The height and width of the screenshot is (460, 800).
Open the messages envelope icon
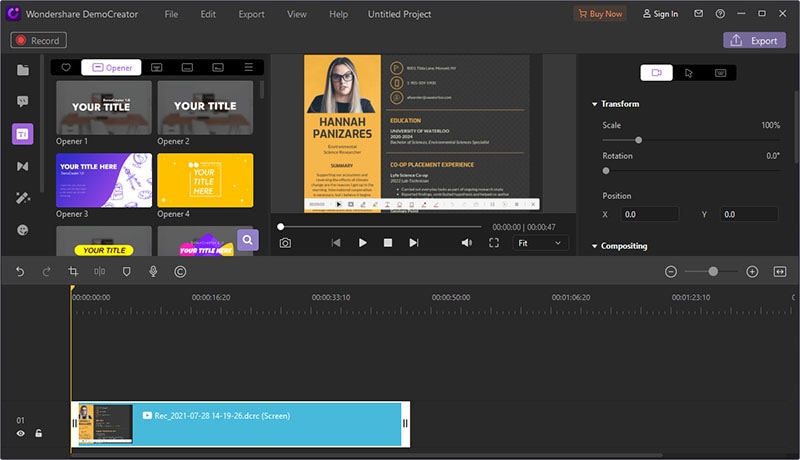(698, 14)
